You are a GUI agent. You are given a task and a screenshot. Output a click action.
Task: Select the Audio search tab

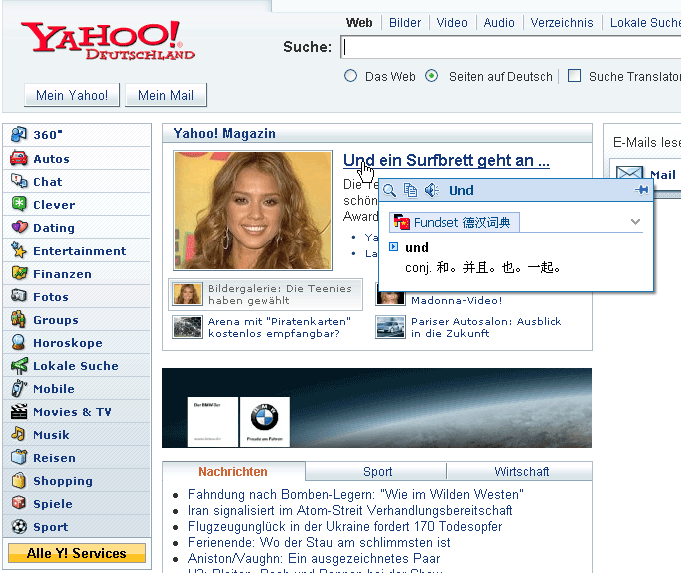tap(499, 23)
